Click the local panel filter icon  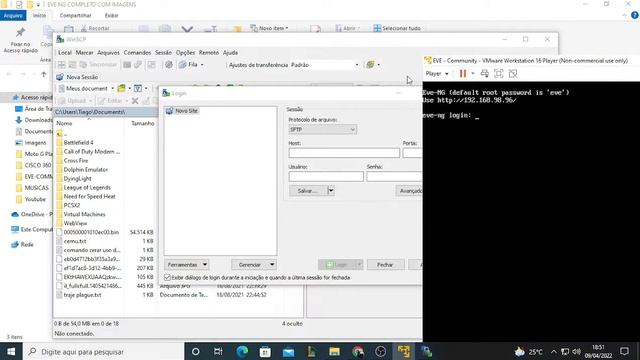138,88
